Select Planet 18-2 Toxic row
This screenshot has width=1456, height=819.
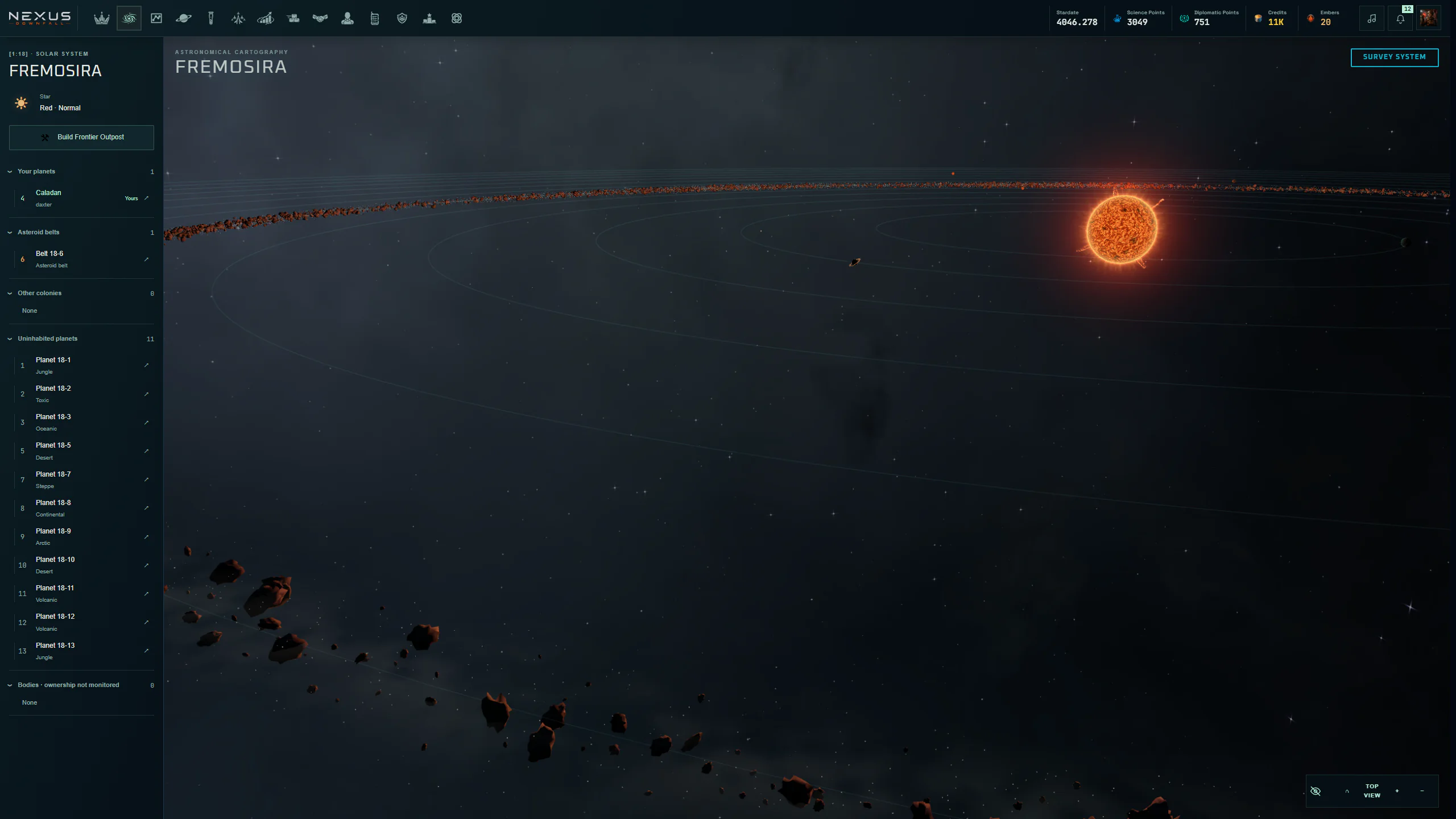pyautogui.click(x=81, y=394)
